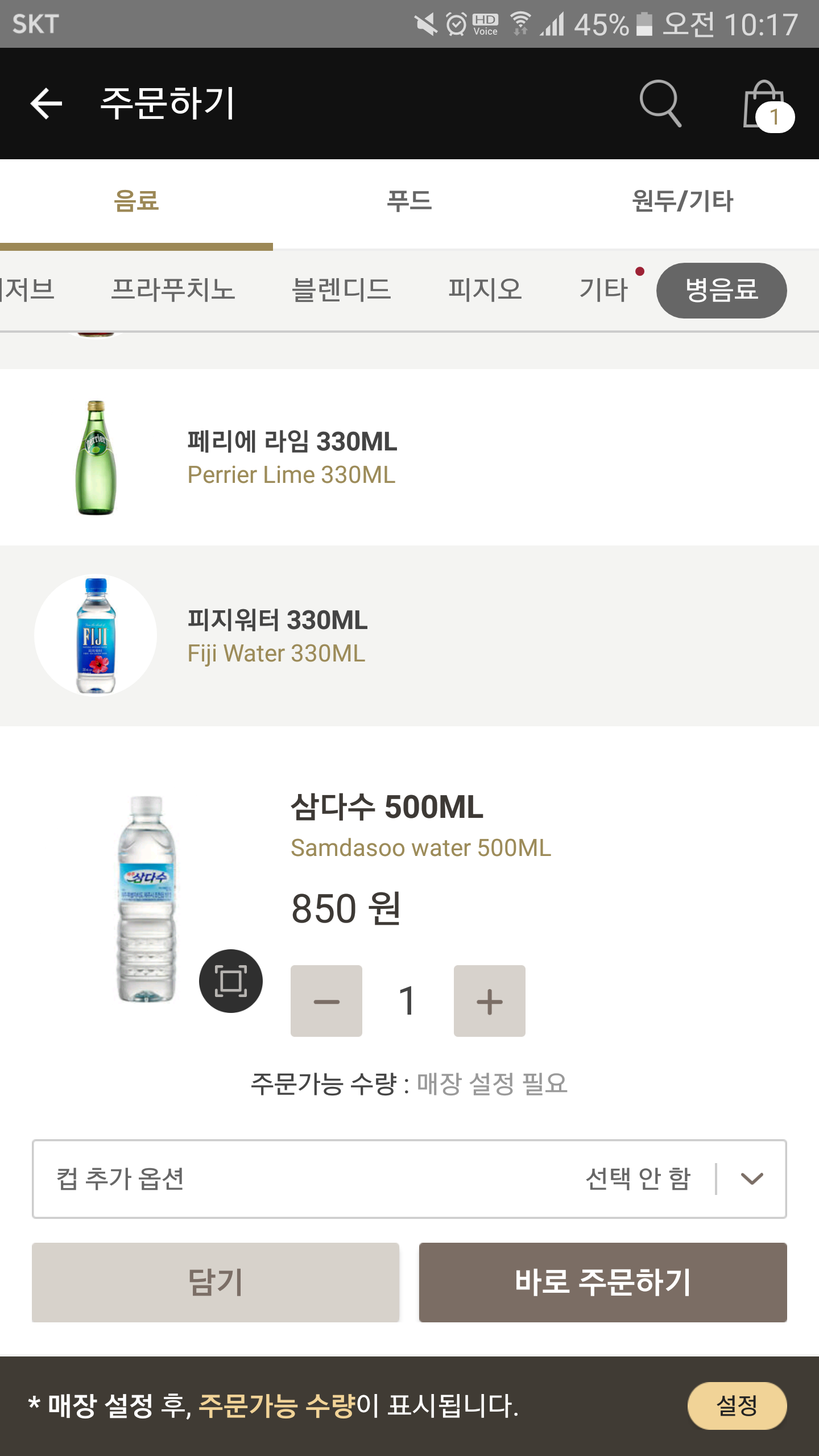Switch to the 원두/기타 tab
This screenshot has height=1456, width=819.
pos(682,201)
